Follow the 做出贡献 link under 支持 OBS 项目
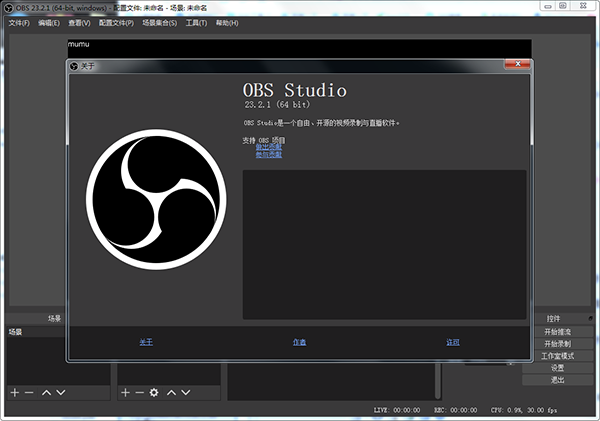Viewport: 600px width, 421px height. [269, 147]
